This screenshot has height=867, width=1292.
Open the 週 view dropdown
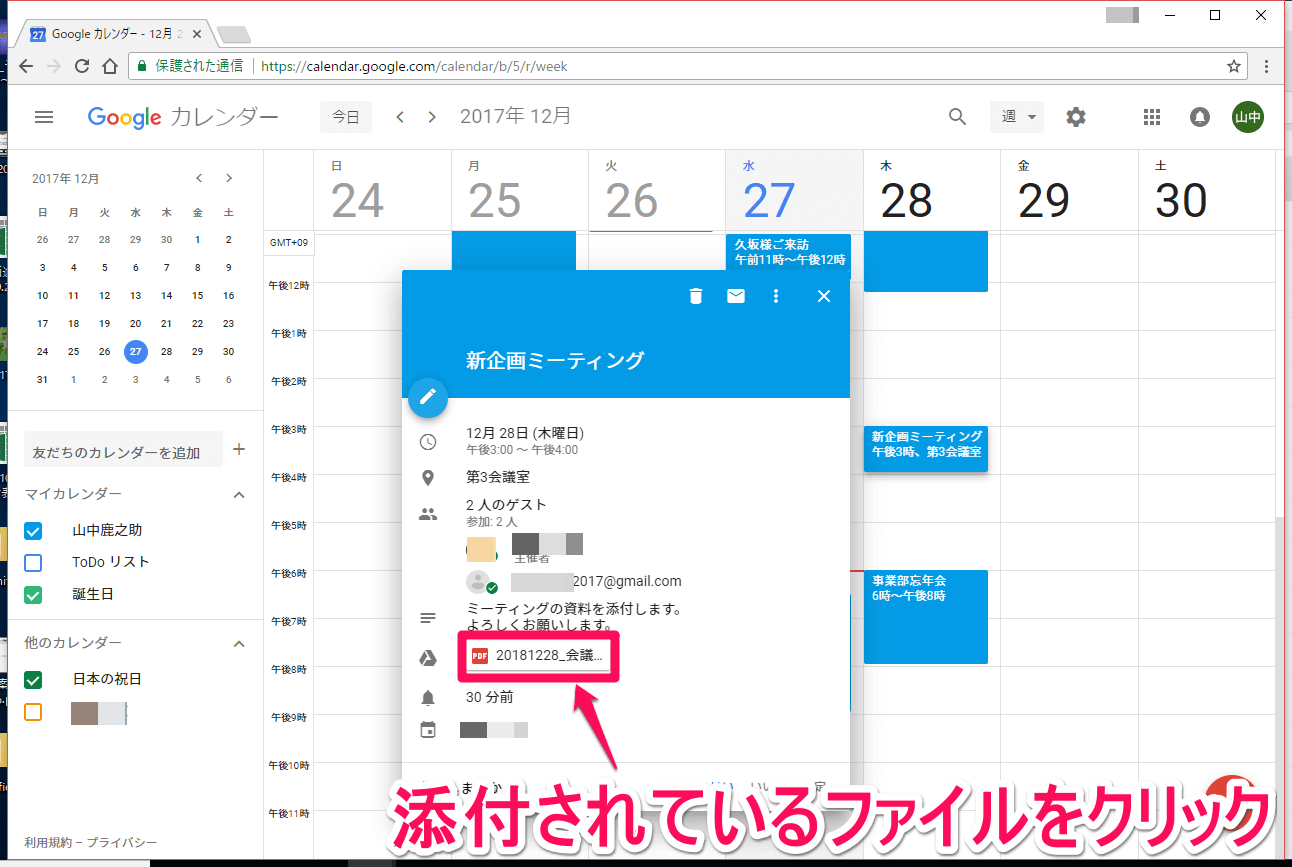tap(1017, 117)
